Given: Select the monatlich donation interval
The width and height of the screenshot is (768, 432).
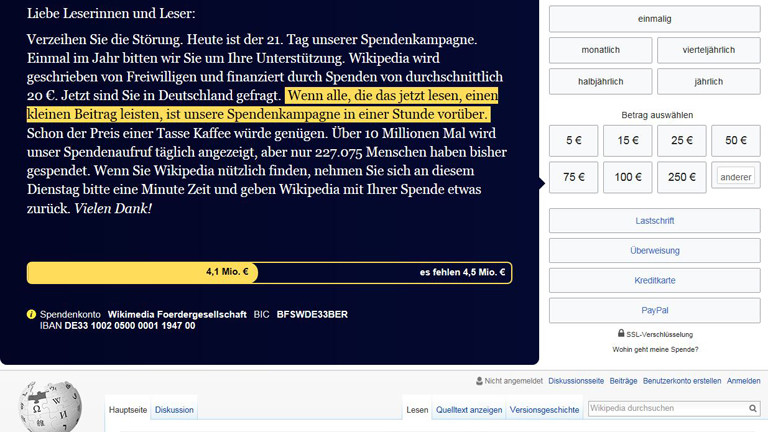Looking at the screenshot, I should pos(600,50).
